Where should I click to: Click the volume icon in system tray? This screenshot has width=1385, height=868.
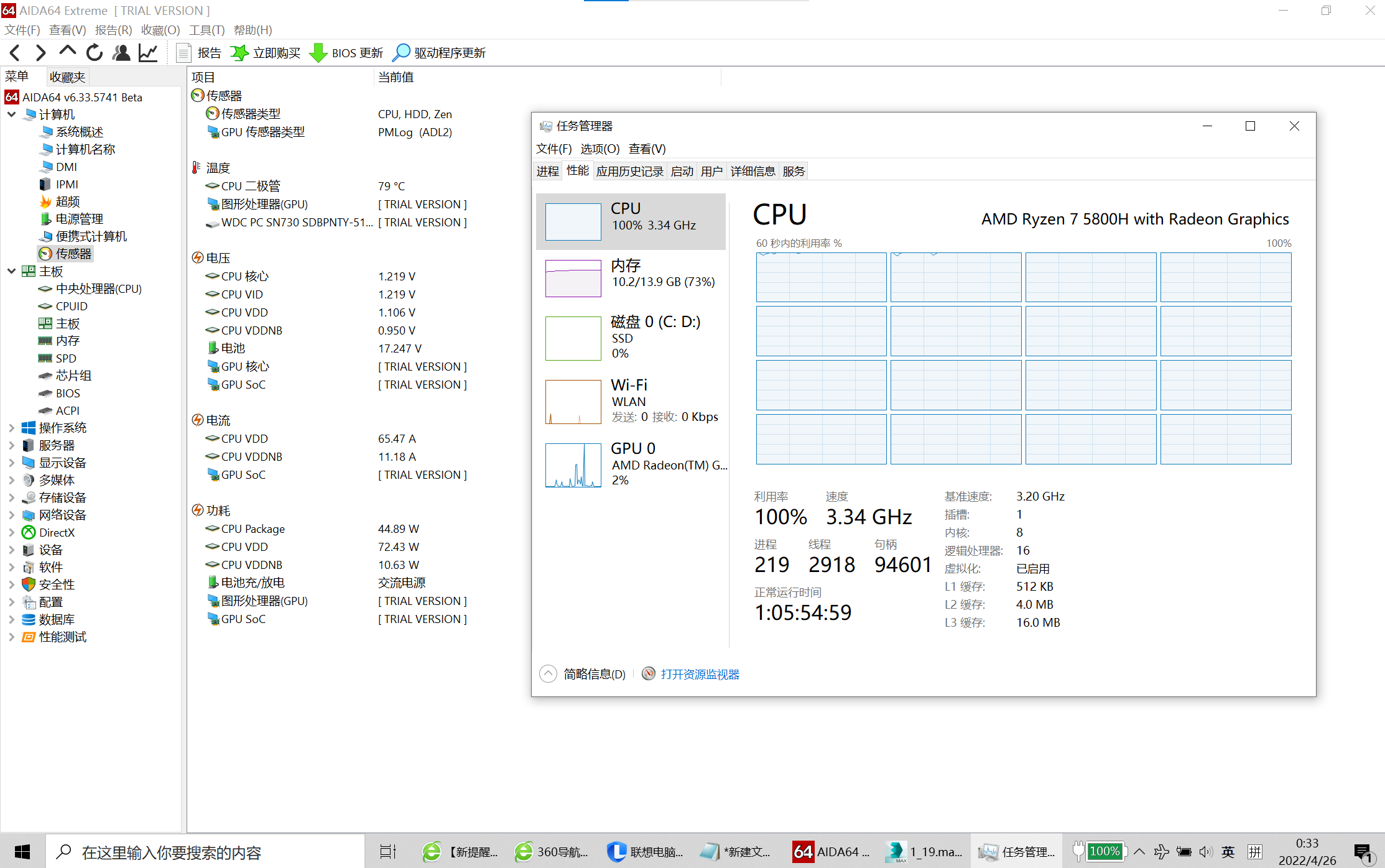click(x=1206, y=851)
